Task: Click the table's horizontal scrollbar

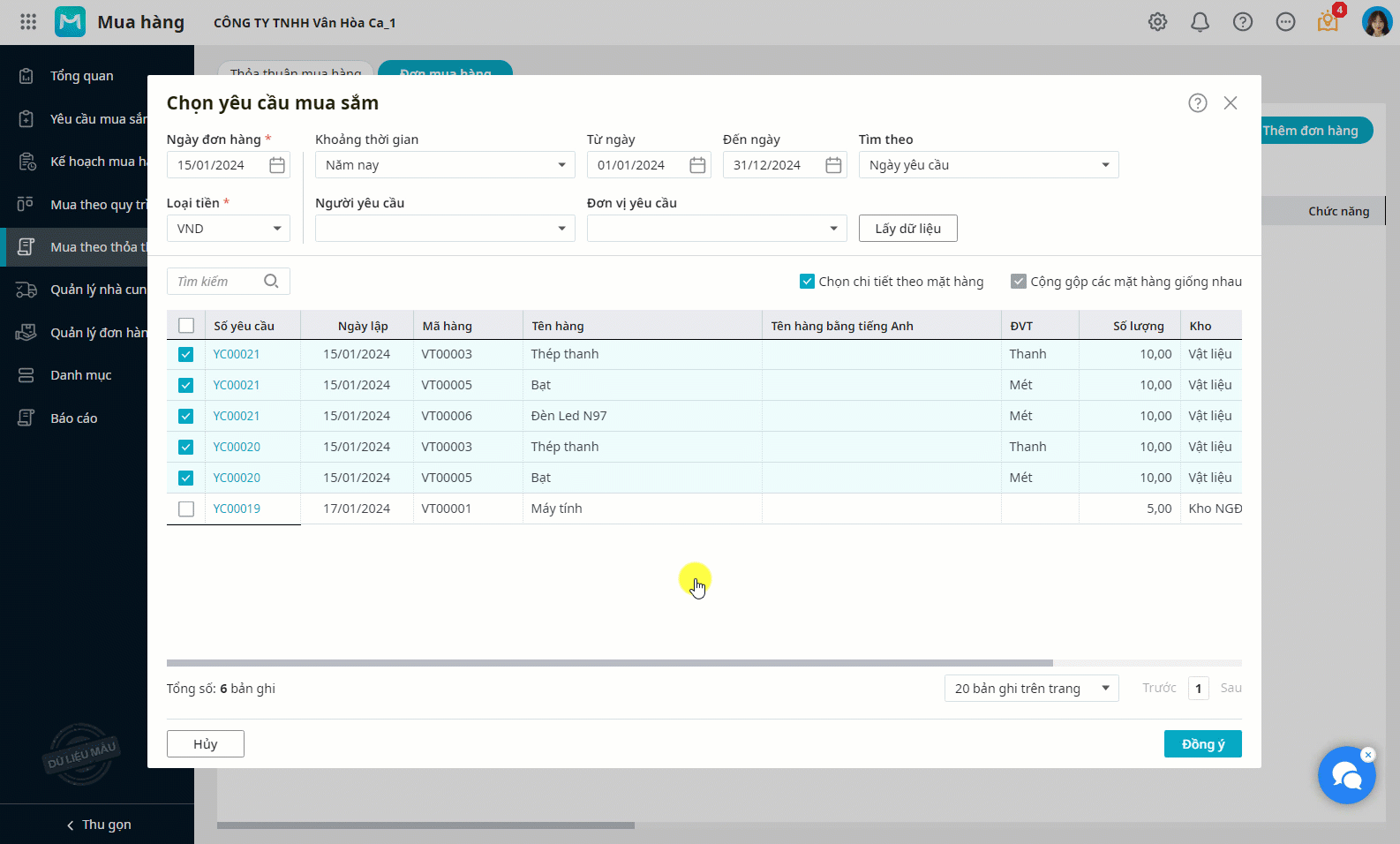Action: click(x=609, y=663)
